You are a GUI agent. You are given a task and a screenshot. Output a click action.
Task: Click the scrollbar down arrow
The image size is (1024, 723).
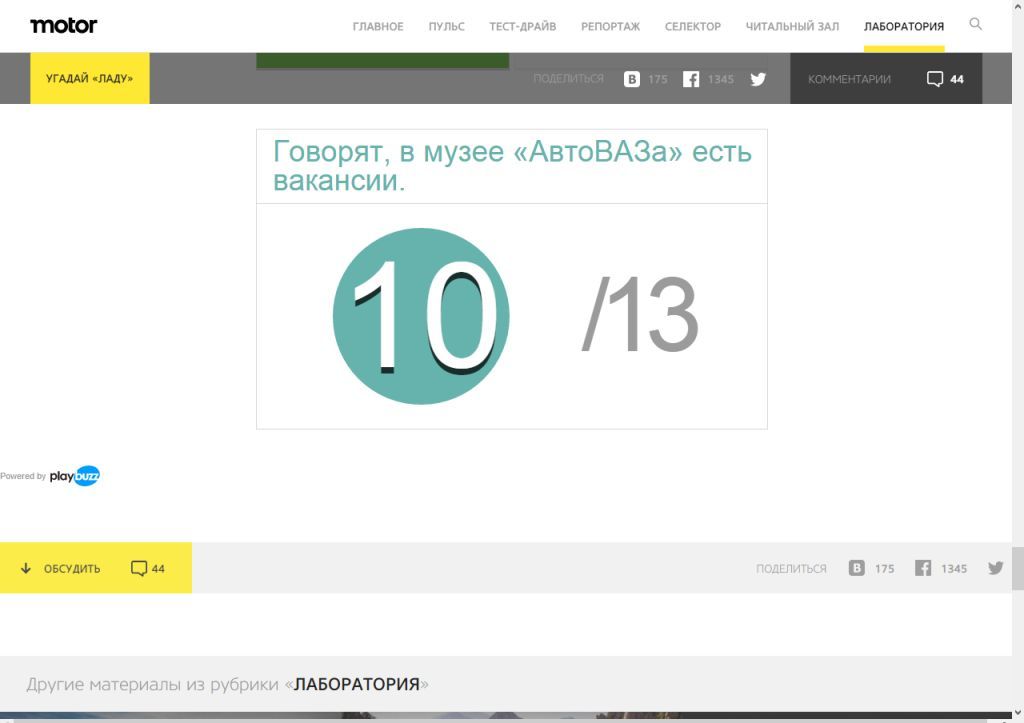[x=1018, y=713]
